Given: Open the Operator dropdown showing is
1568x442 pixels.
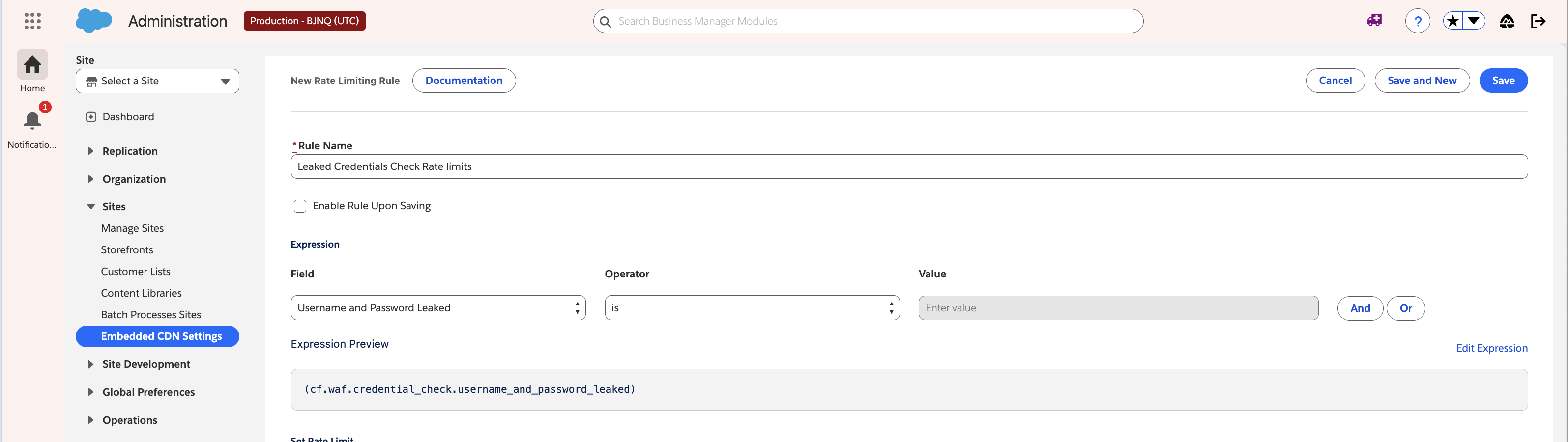Looking at the screenshot, I should pyautogui.click(x=753, y=307).
